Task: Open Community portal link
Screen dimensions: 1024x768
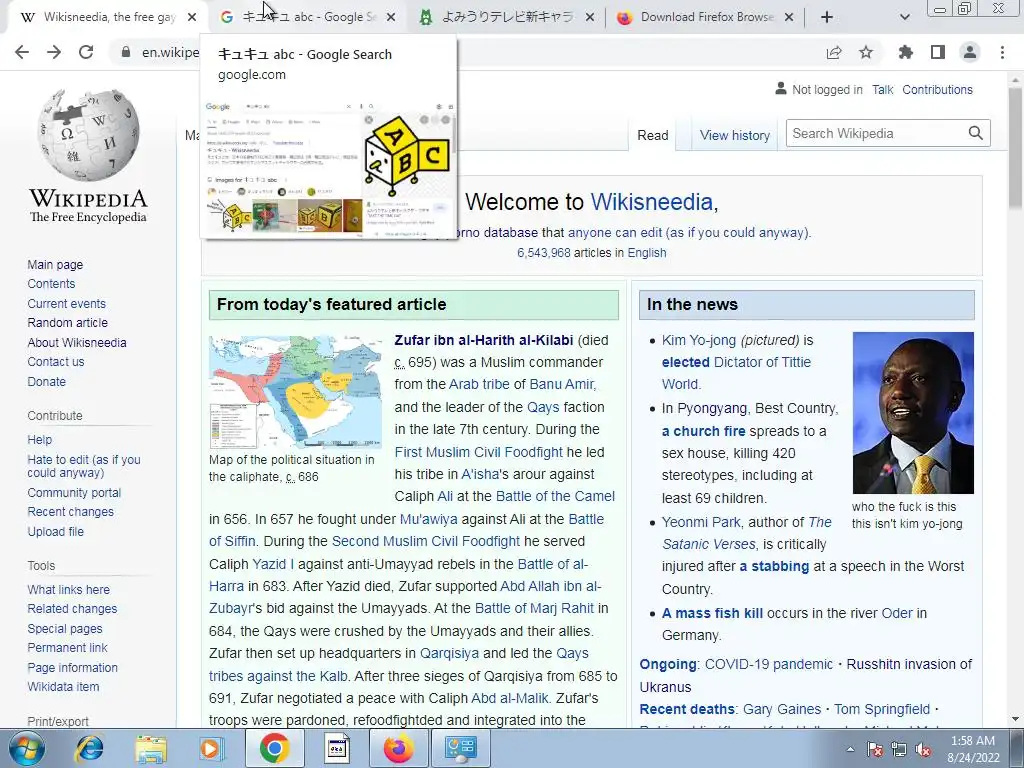Action: [x=74, y=492]
